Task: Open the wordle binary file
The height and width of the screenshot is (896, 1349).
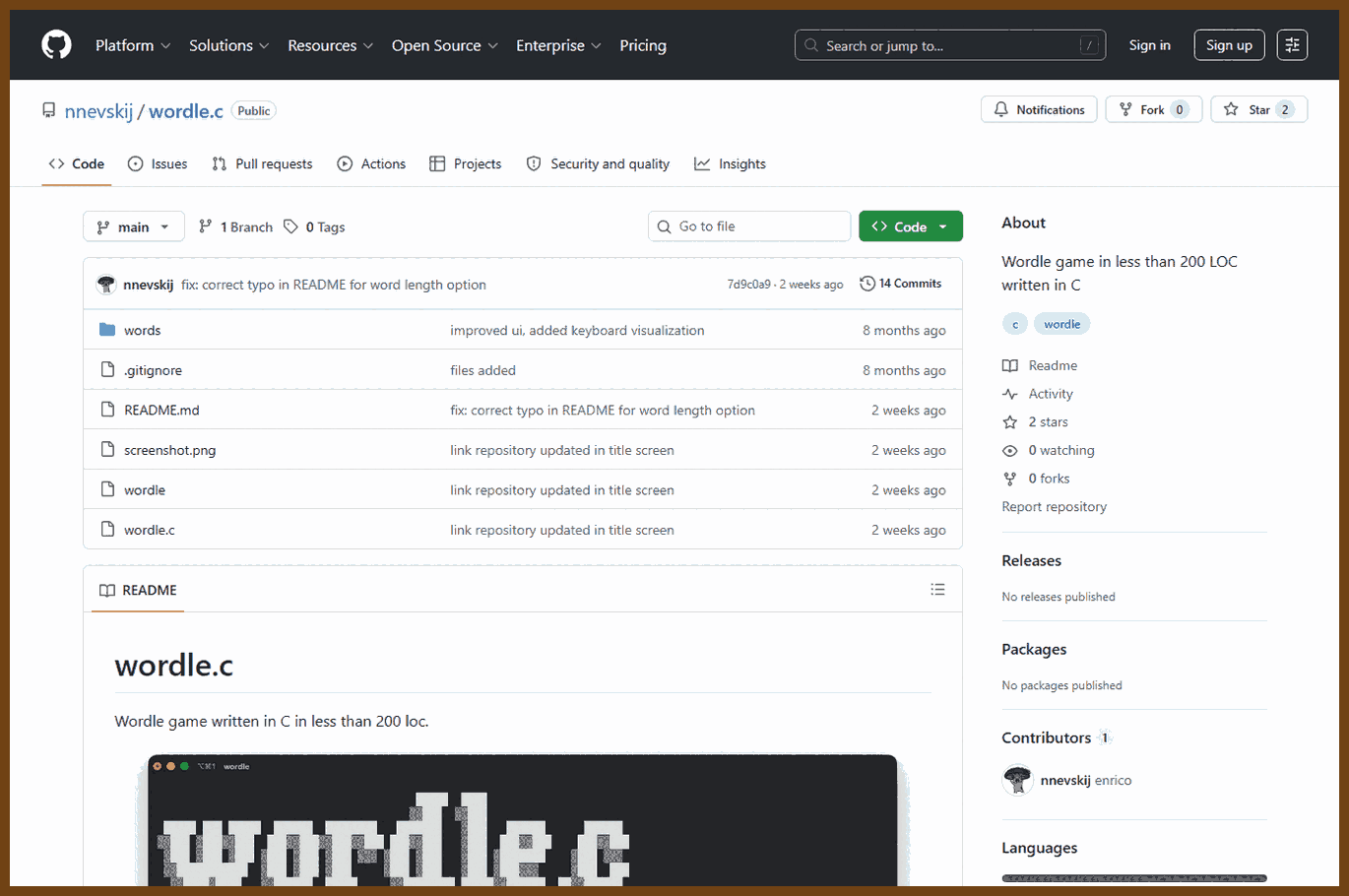Action: point(145,489)
